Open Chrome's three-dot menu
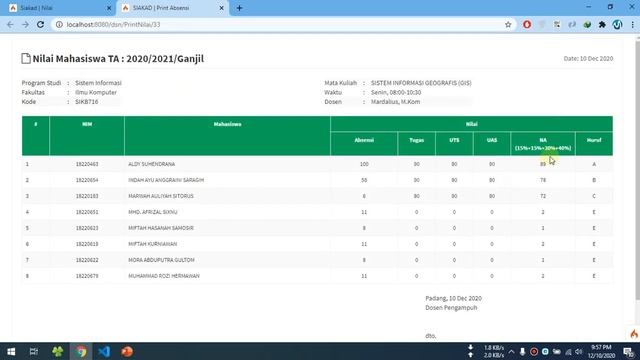Viewport: 640px width, 360px height. [x=632, y=24]
